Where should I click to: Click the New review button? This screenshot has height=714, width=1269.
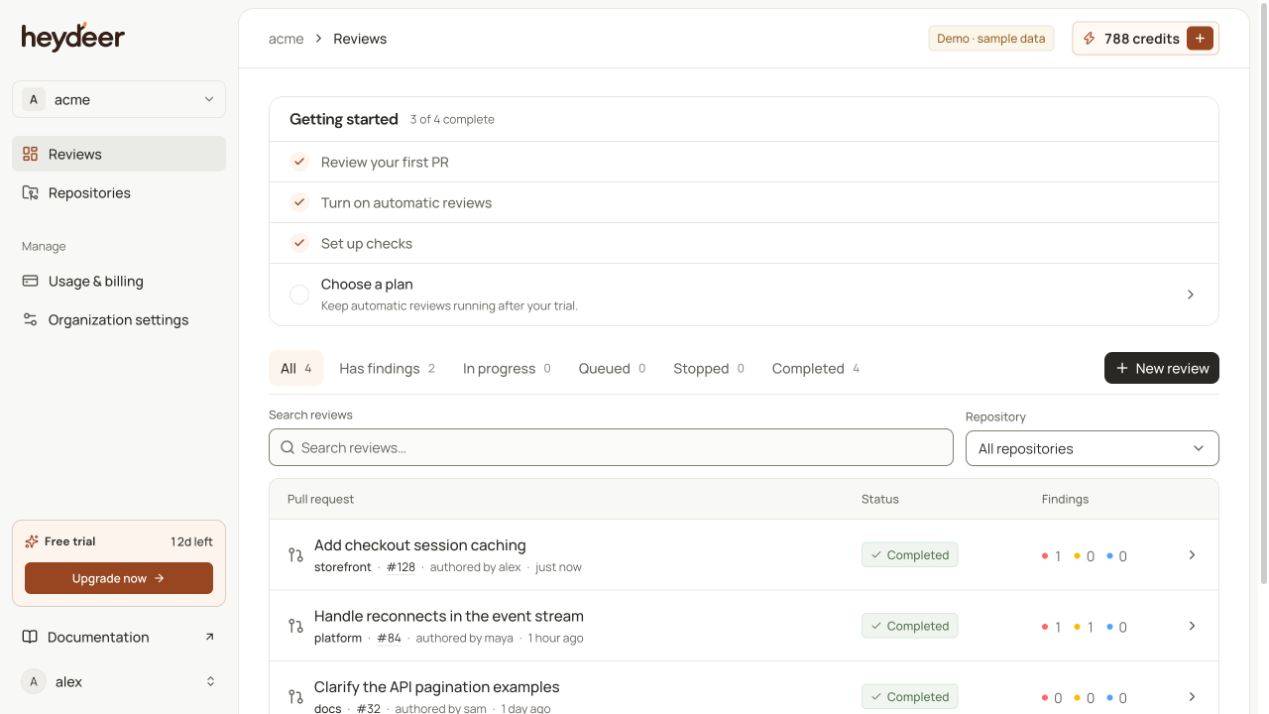click(x=1161, y=368)
